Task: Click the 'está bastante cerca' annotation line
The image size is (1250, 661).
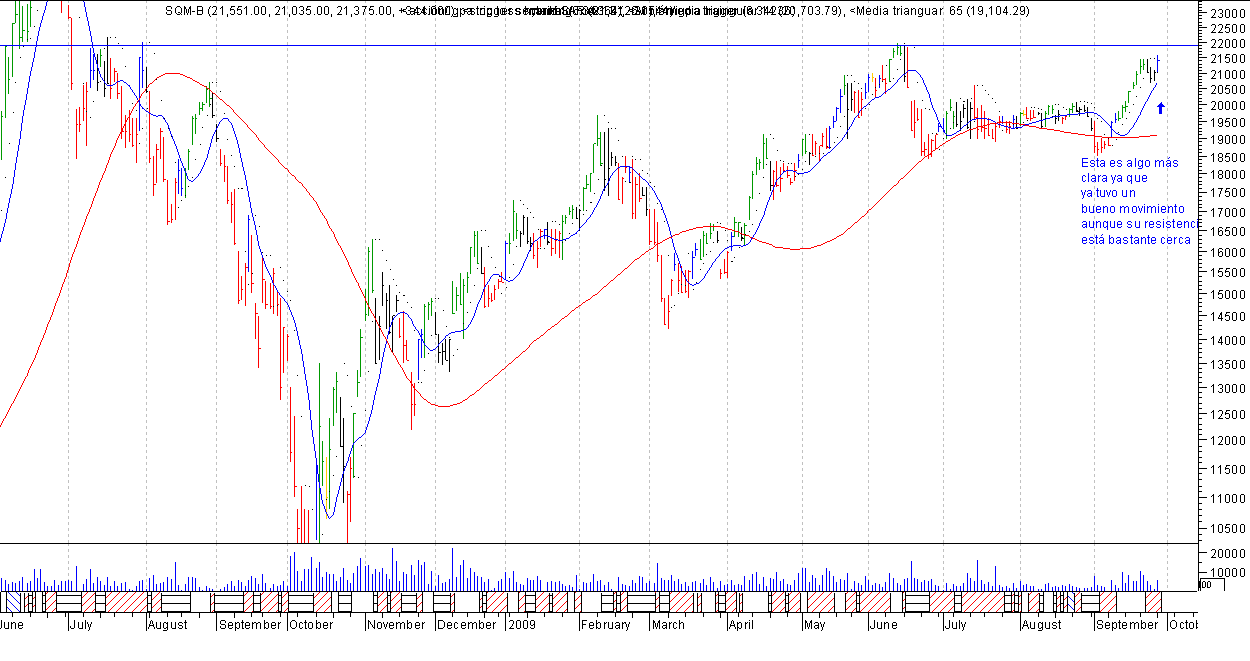Action: pos(1136,240)
